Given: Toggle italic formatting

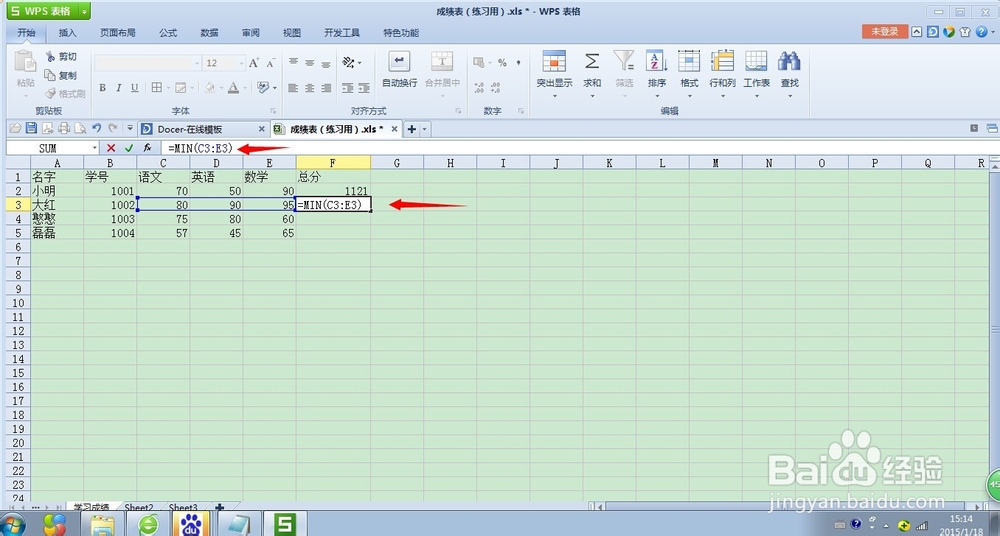Looking at the screenshot, I should (x=119, y=87).
